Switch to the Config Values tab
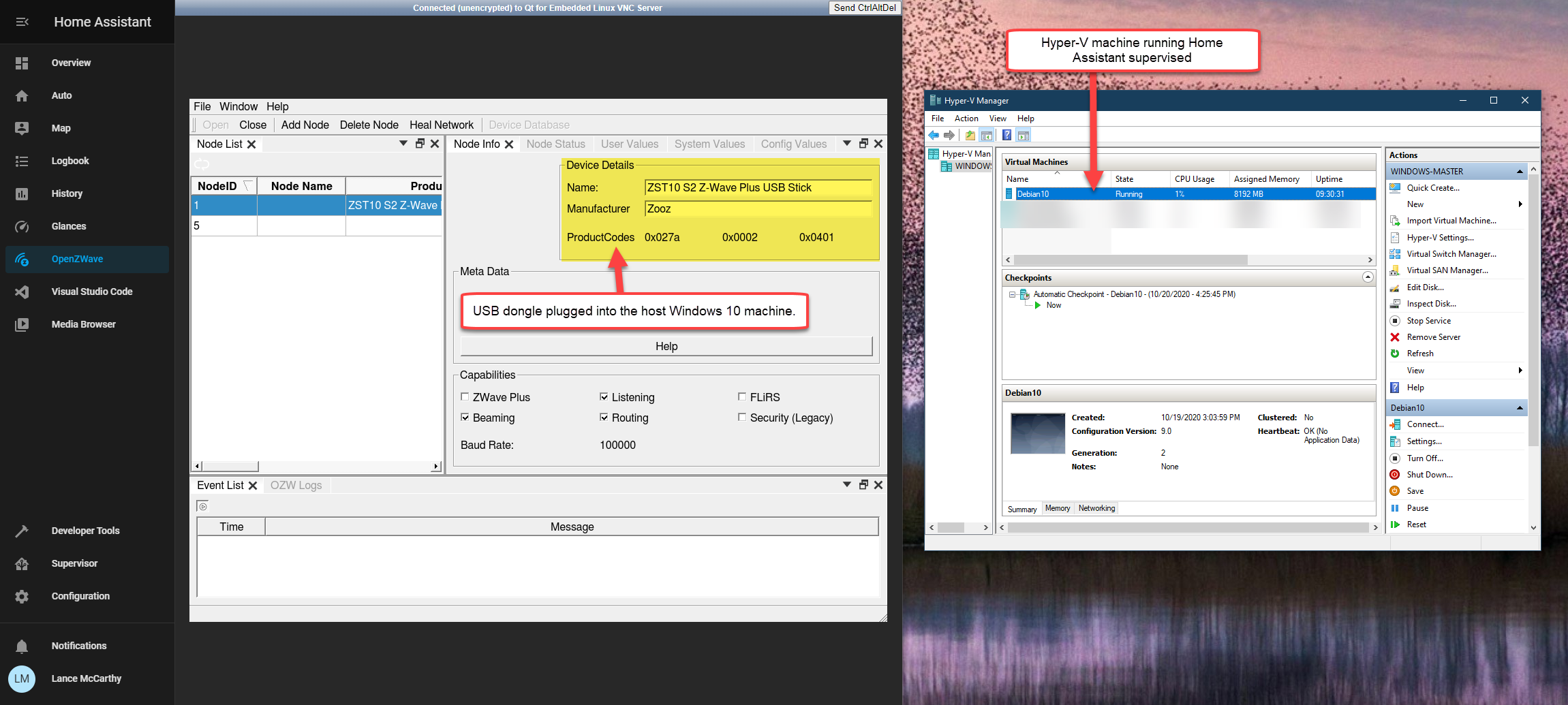 (x=793, y=144)
